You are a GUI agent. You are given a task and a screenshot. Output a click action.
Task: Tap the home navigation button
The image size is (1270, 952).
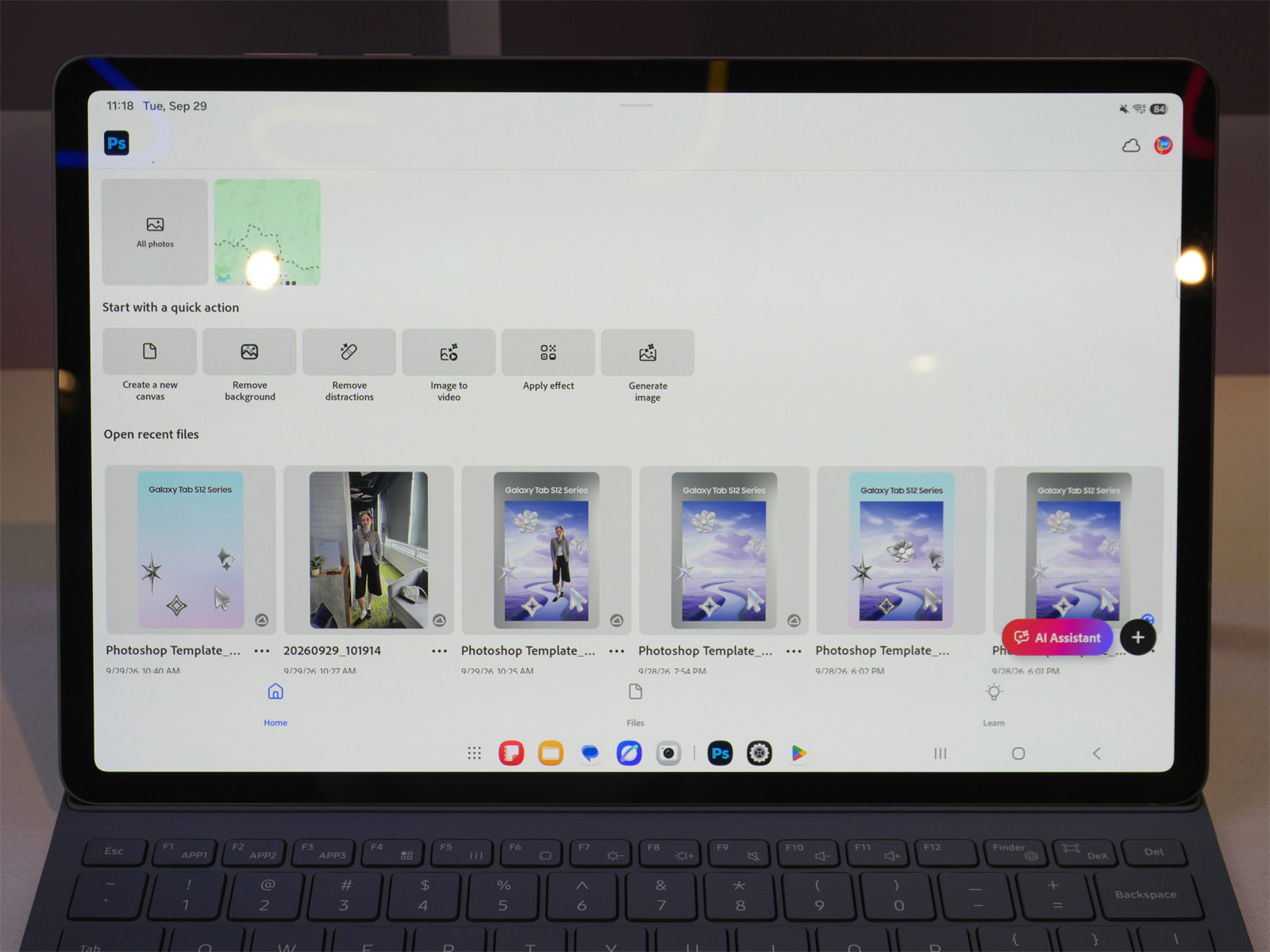click(1018, 754)
